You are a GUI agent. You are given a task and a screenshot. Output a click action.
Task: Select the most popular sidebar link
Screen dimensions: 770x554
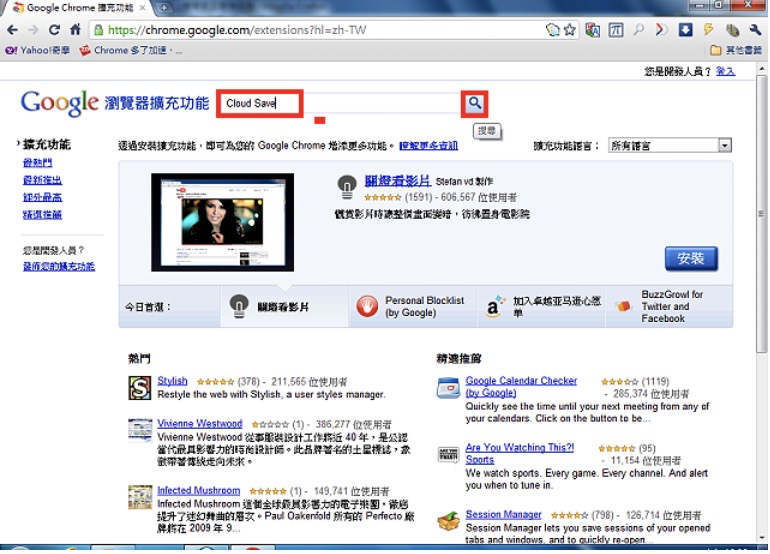tap(37, 162)
